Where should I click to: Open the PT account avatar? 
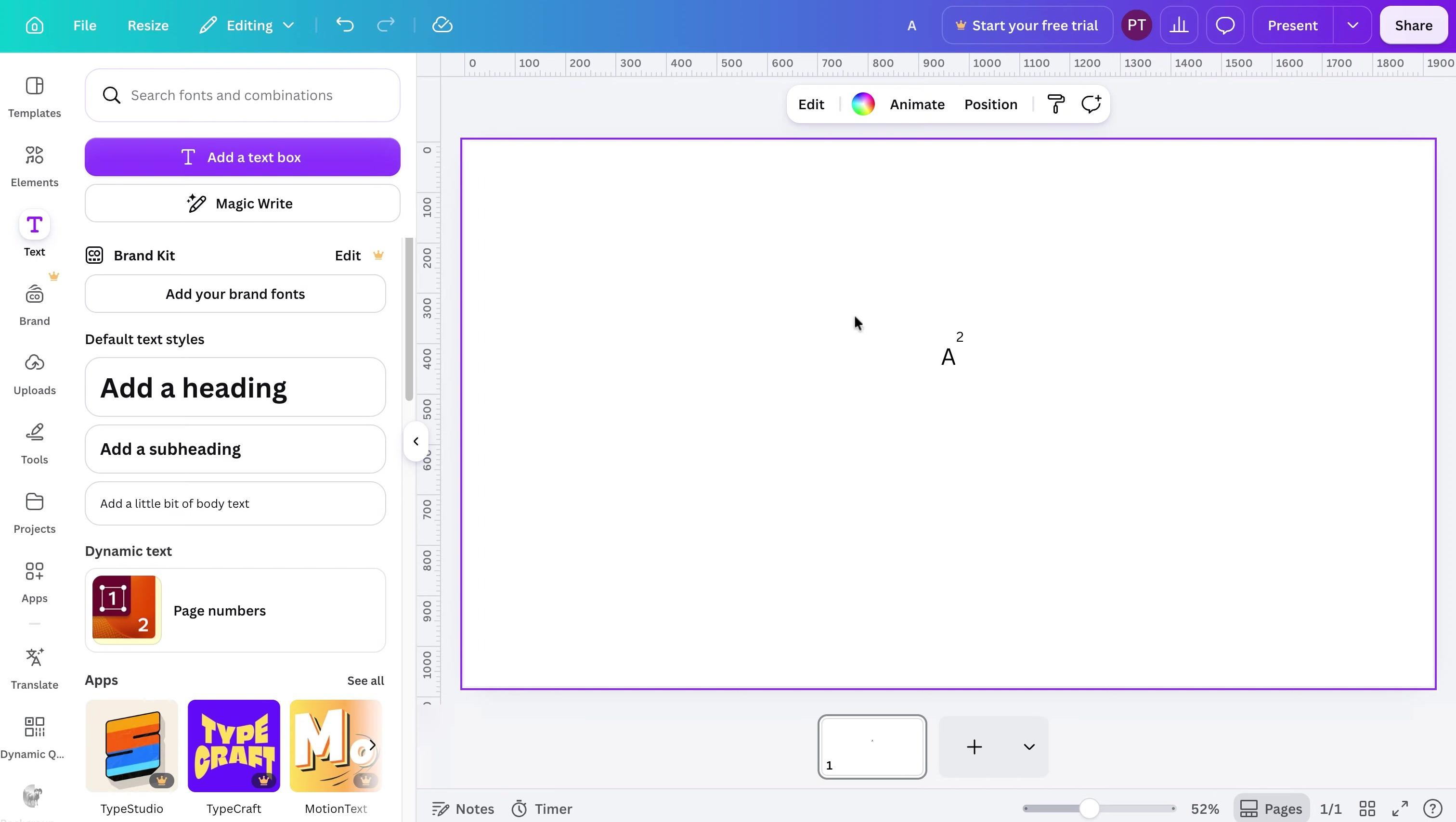coord(1137,26)
